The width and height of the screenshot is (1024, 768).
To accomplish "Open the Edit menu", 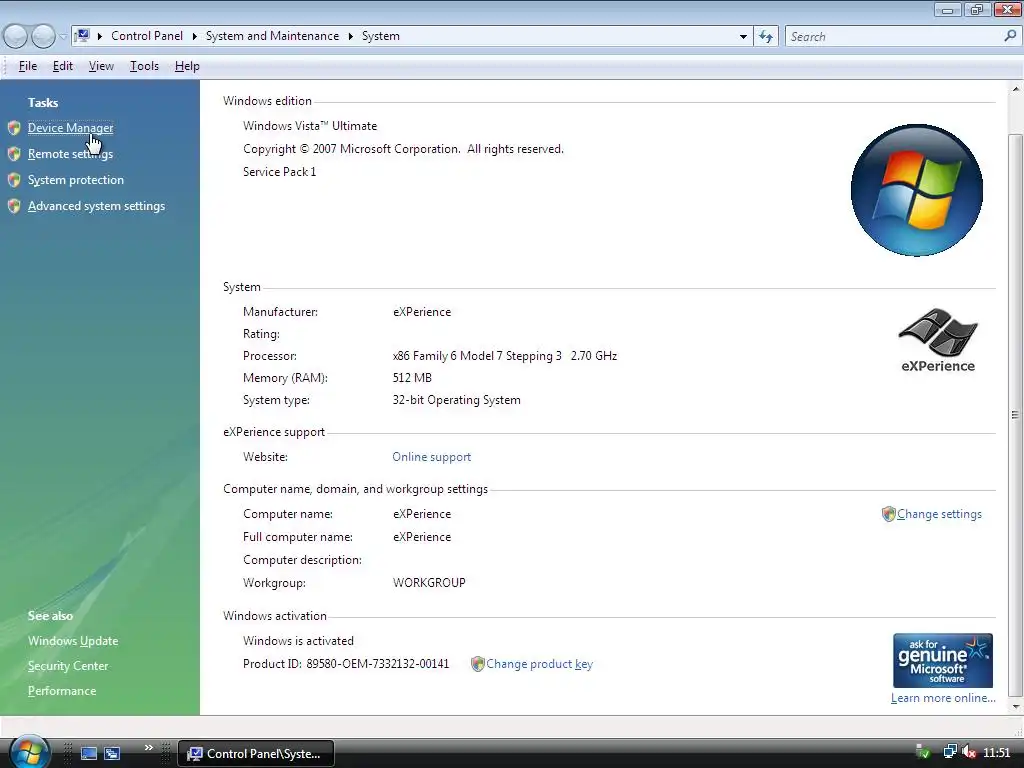I will [63, 66].
